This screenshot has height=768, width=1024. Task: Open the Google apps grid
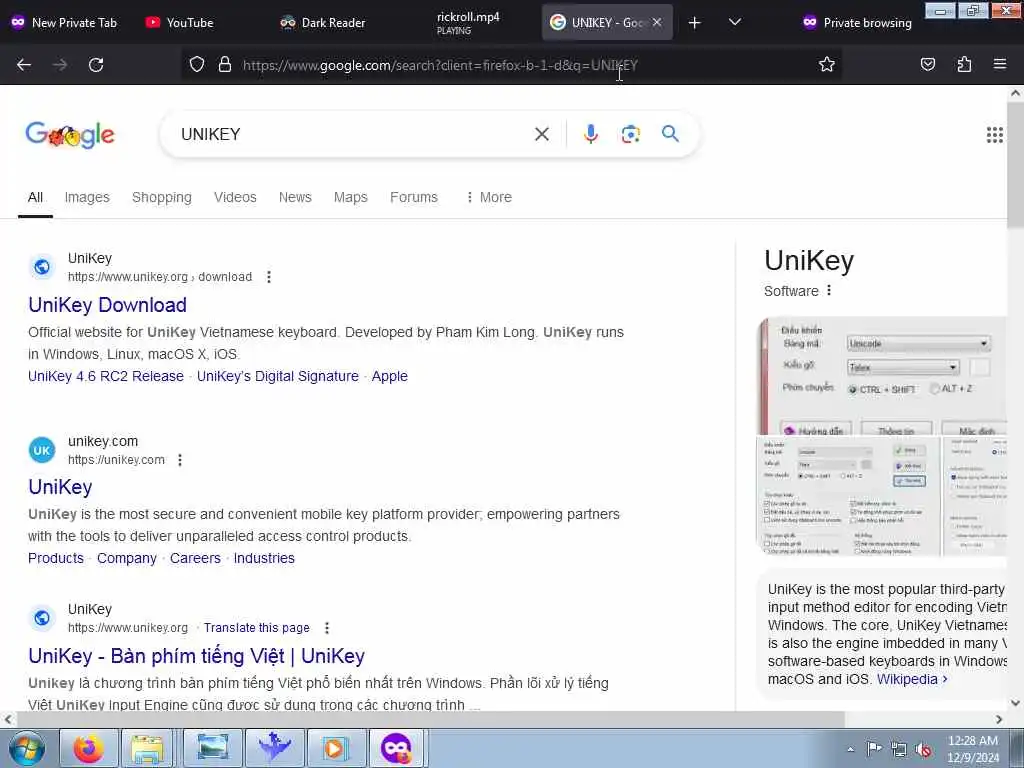tap(994, 135)
